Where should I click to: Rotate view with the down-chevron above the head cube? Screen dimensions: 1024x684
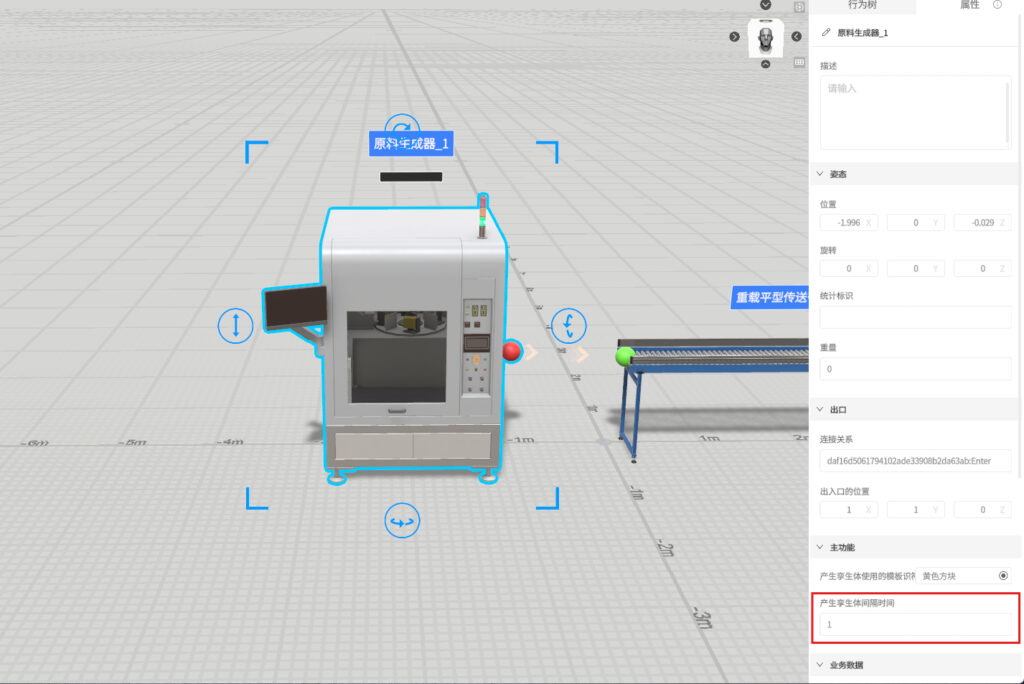[765, 5]
